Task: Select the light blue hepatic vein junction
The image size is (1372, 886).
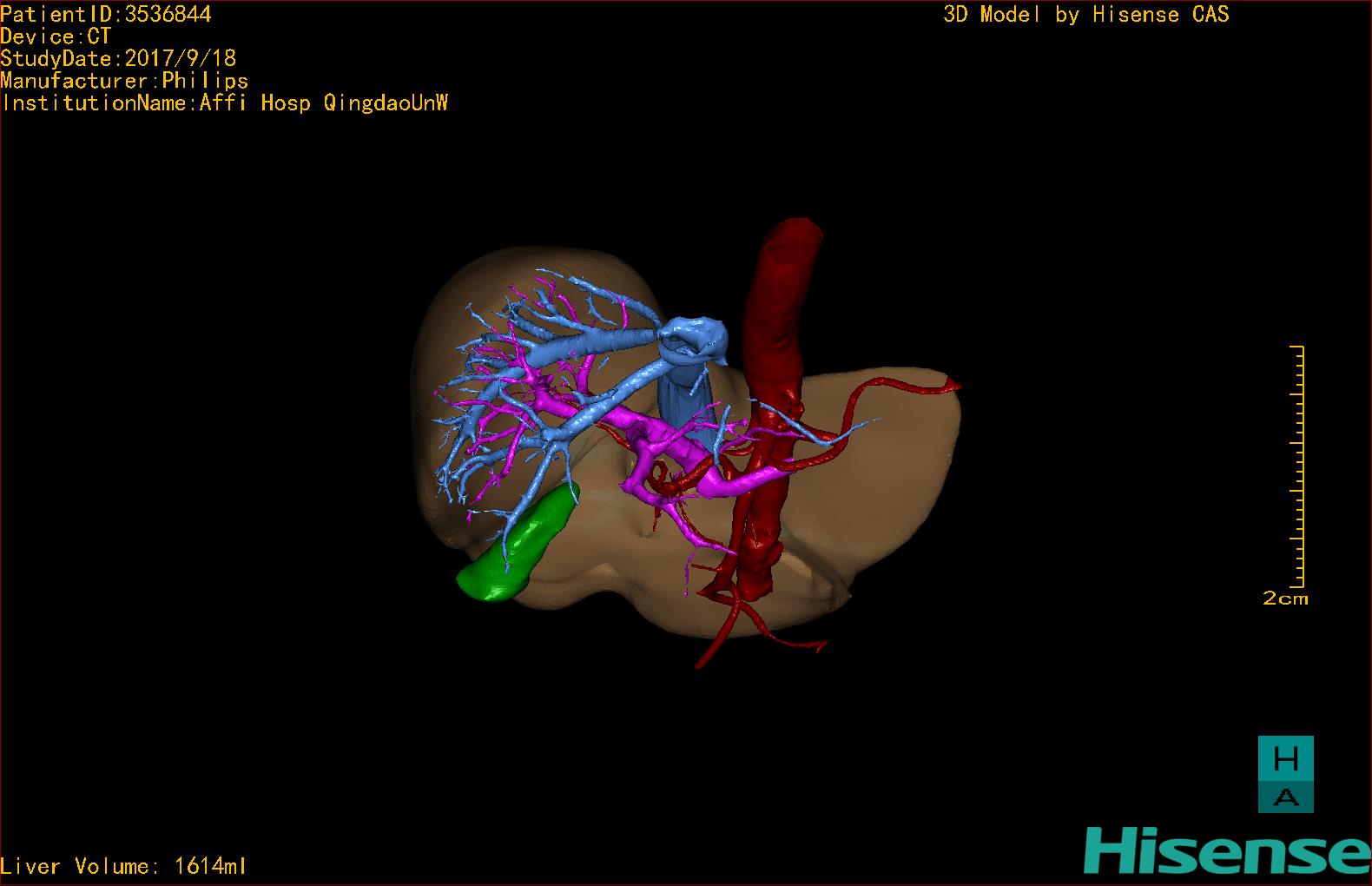Action: (693, 340)
